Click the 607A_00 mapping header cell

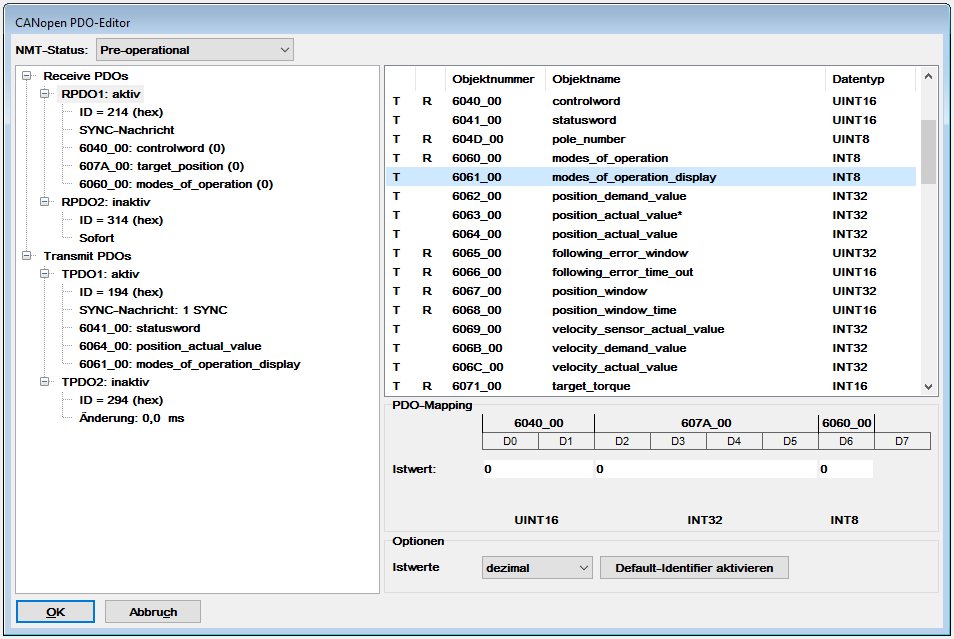pyautogui.click(x=706, y=423)
